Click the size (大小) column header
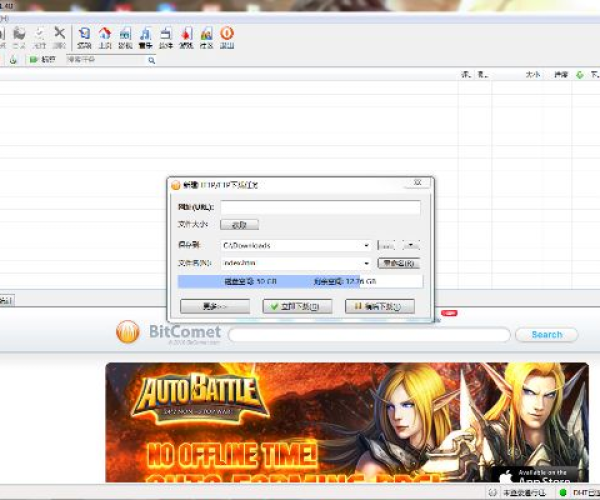 [x=531, y=75]
